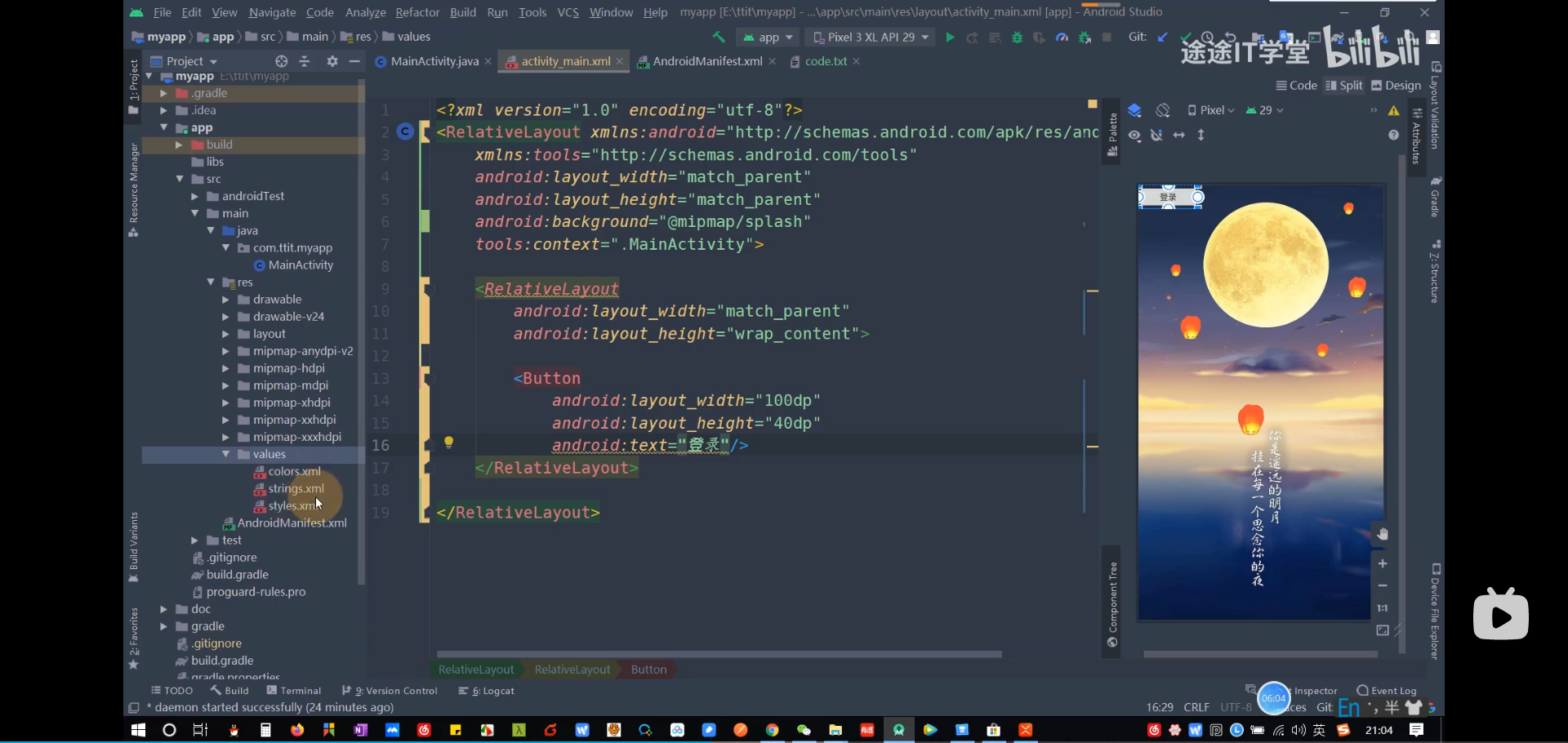Open the Pixel device preview dropdown
Screen dimensions: 1568x743
(1211, 110)
